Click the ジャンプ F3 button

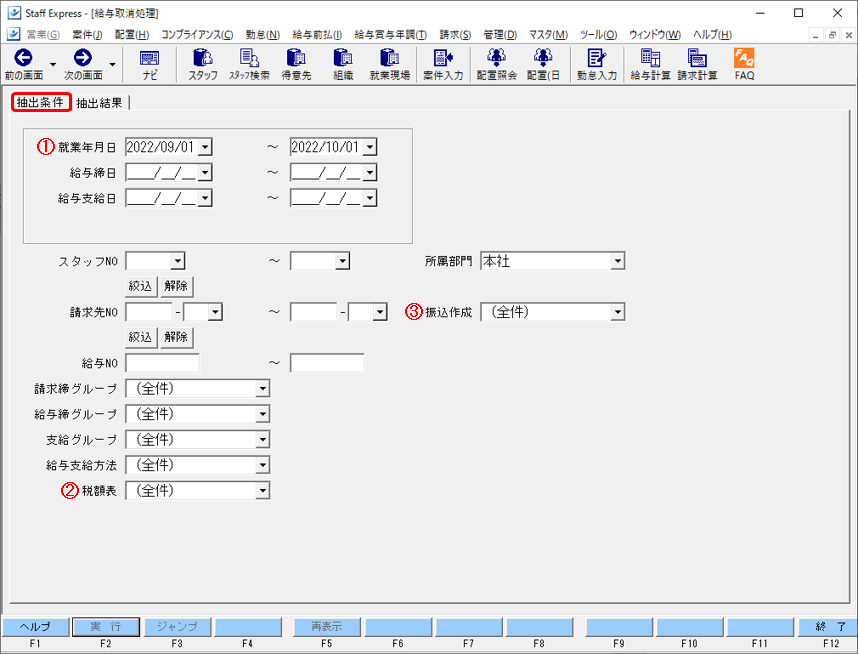pos(177,627)
